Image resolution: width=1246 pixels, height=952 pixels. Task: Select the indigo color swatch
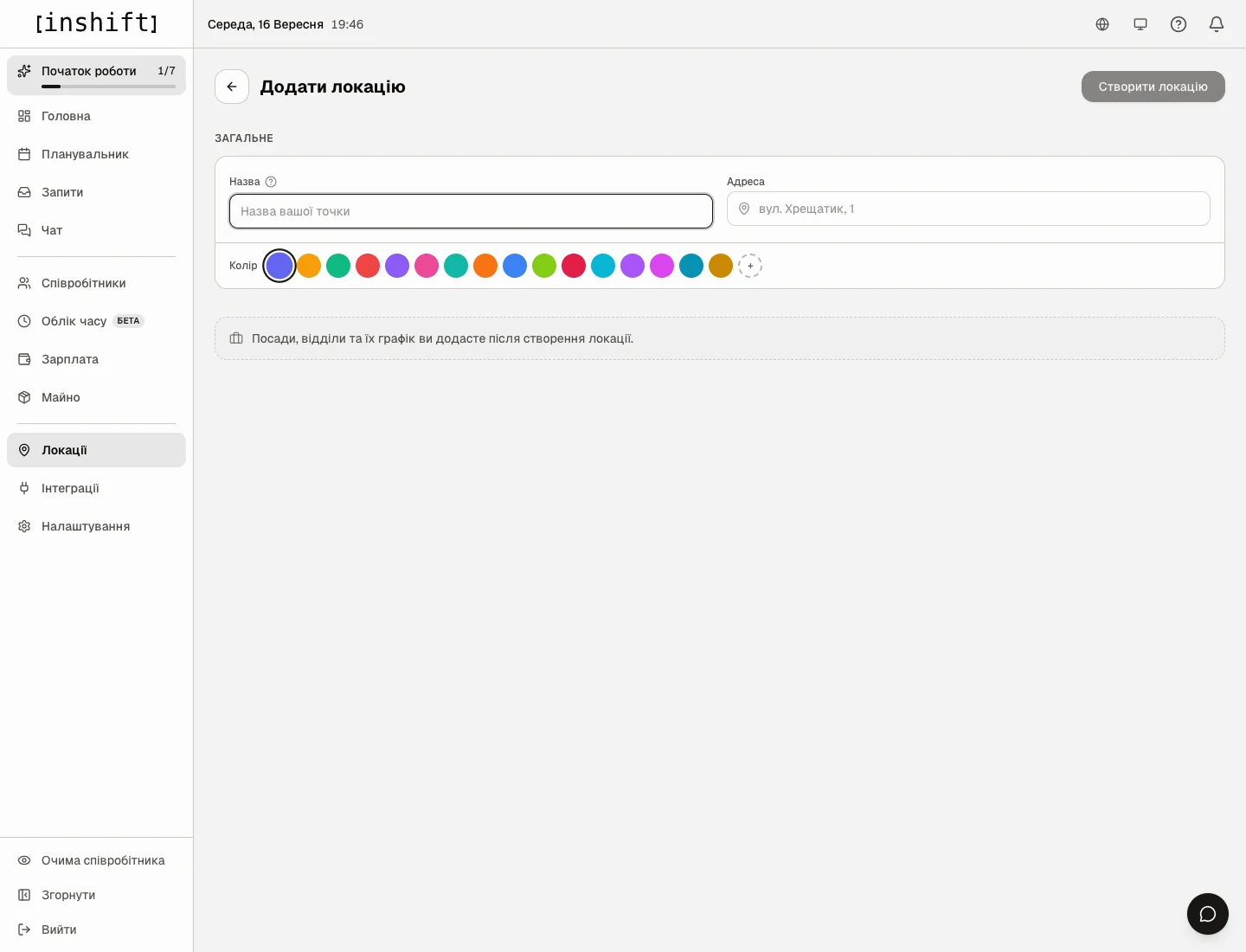click(279, 266)
